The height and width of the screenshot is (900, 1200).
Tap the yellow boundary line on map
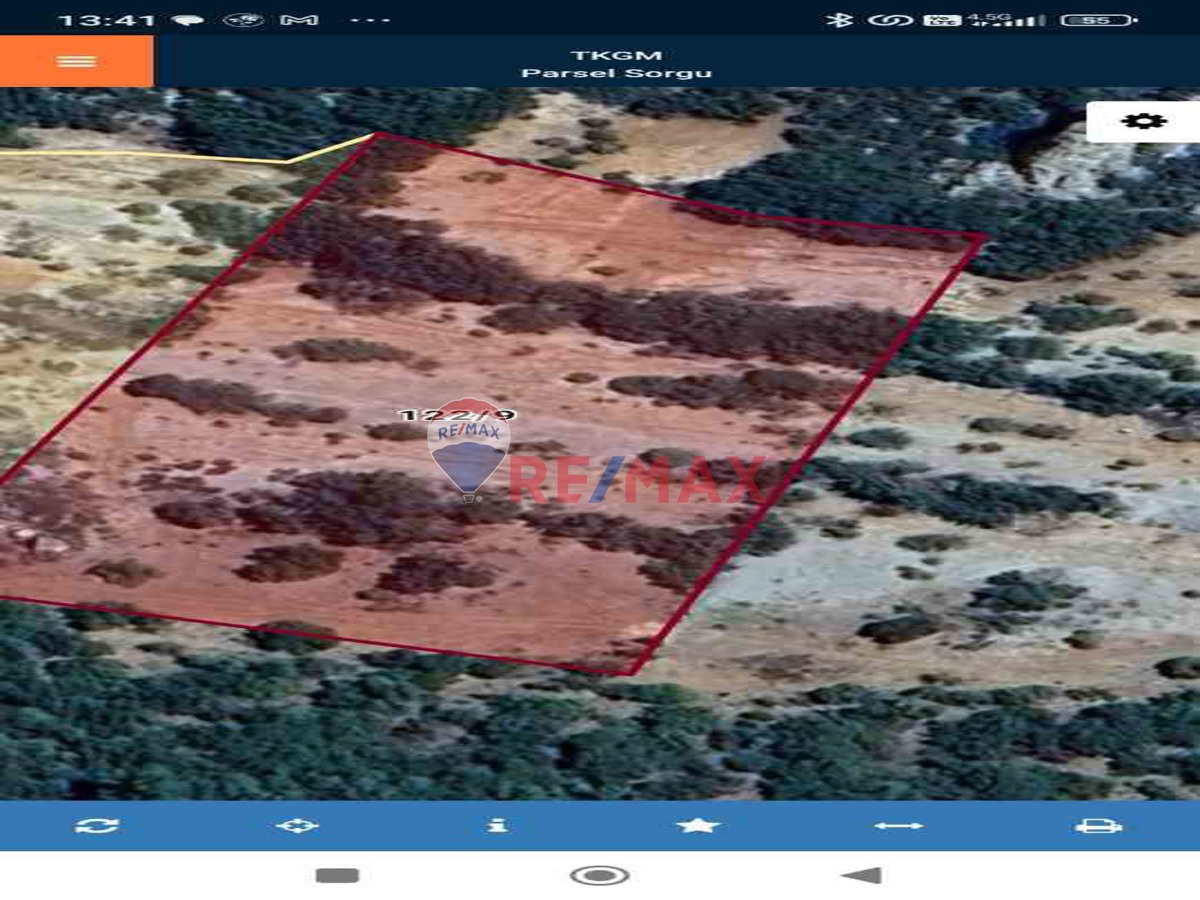point(150,155)
